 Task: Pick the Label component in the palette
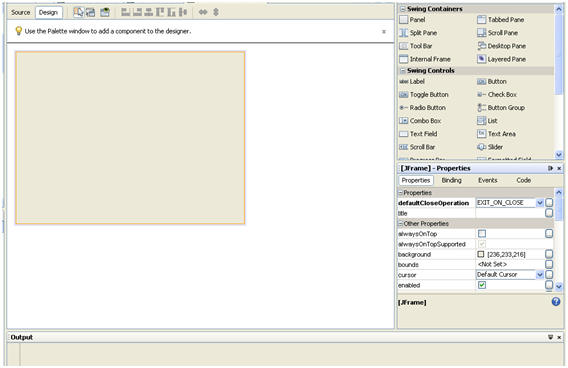[x=412, y=81]
